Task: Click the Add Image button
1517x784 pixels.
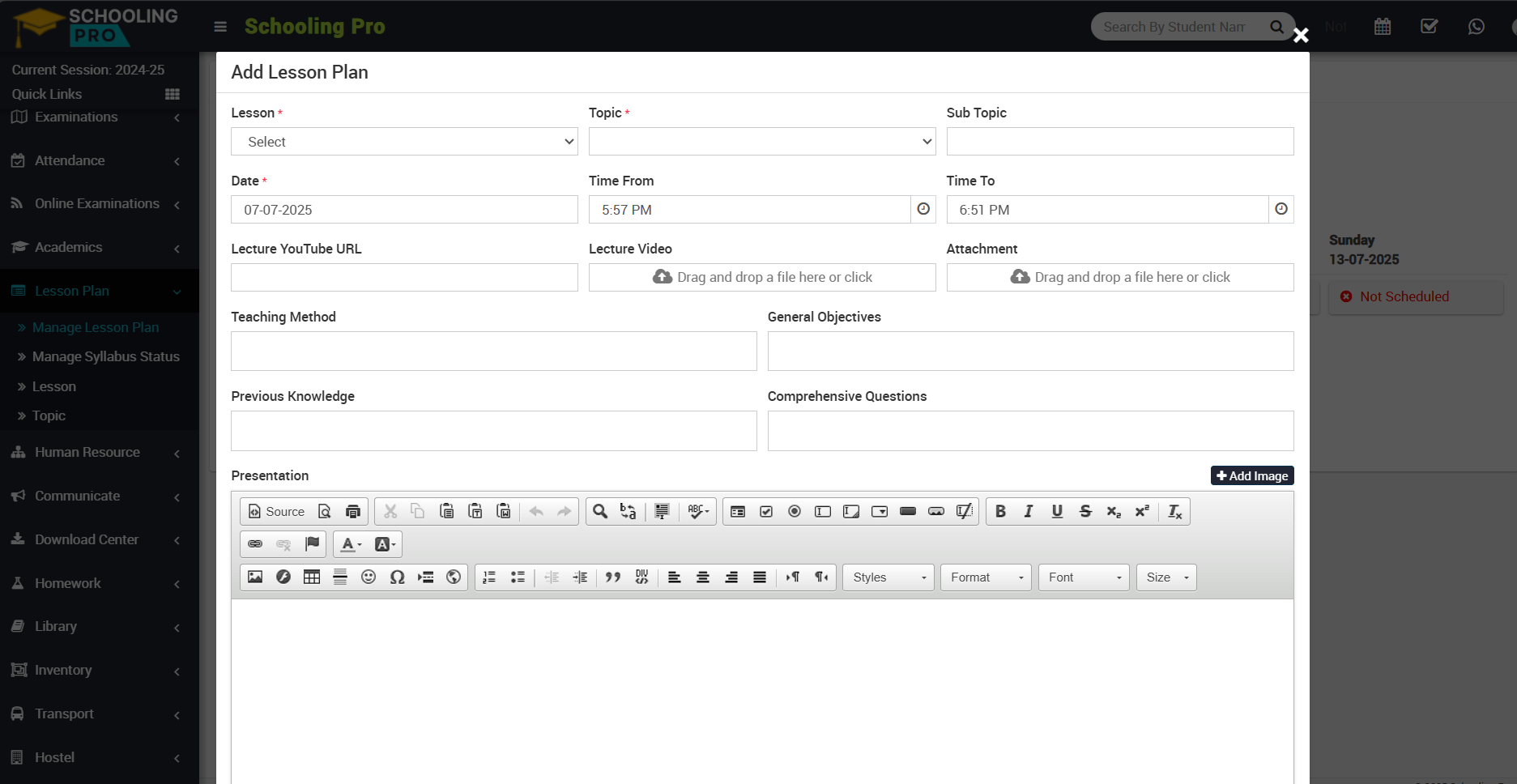Action: point(1252,475)
